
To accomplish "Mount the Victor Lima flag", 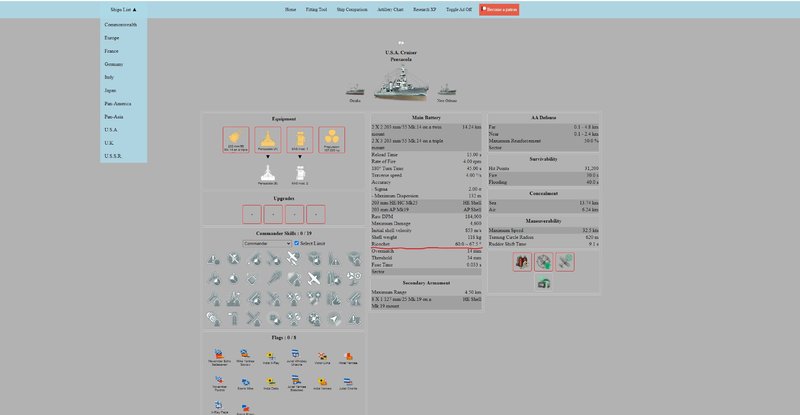I will 322,357.
